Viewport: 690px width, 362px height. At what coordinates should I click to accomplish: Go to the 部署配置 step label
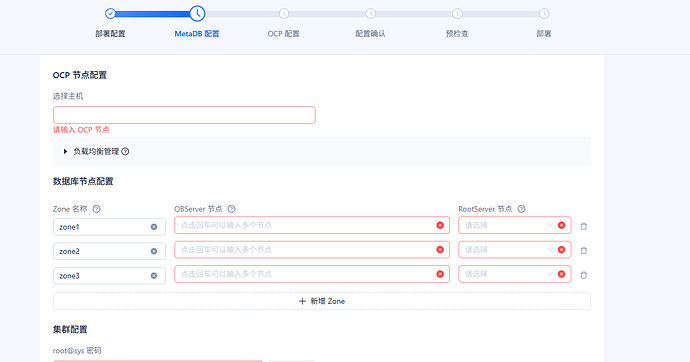(x=110, y=34)
